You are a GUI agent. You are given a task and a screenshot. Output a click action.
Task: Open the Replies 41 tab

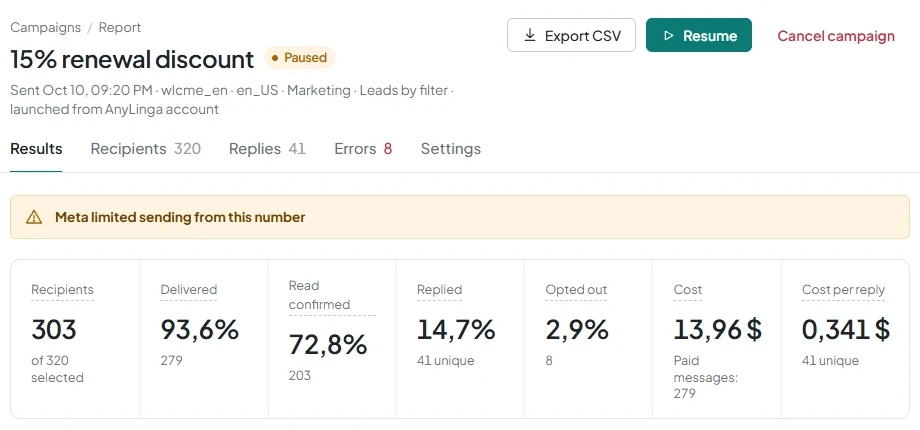(x=267, y=149)
